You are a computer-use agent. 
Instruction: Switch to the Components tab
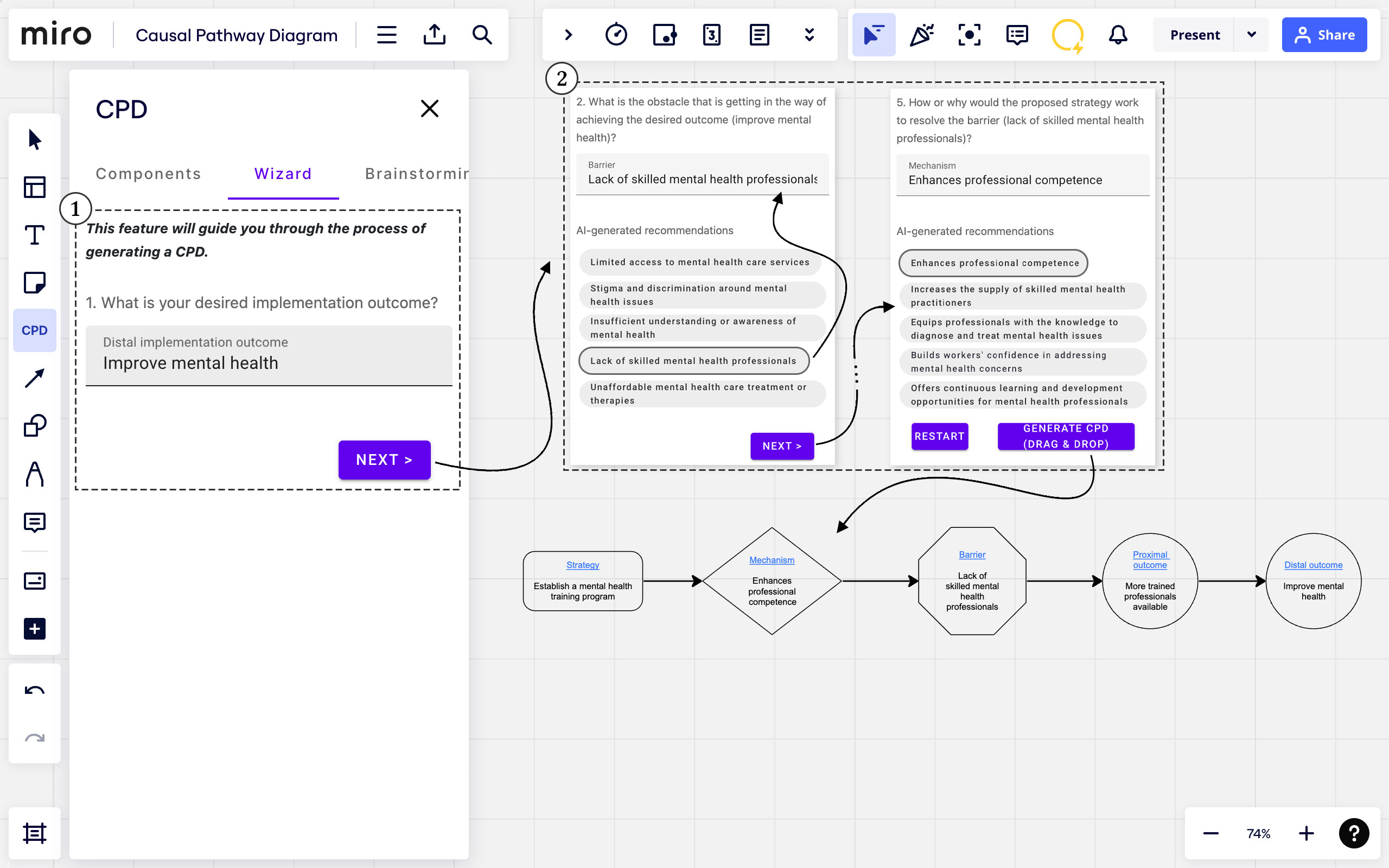pos(148,174)
